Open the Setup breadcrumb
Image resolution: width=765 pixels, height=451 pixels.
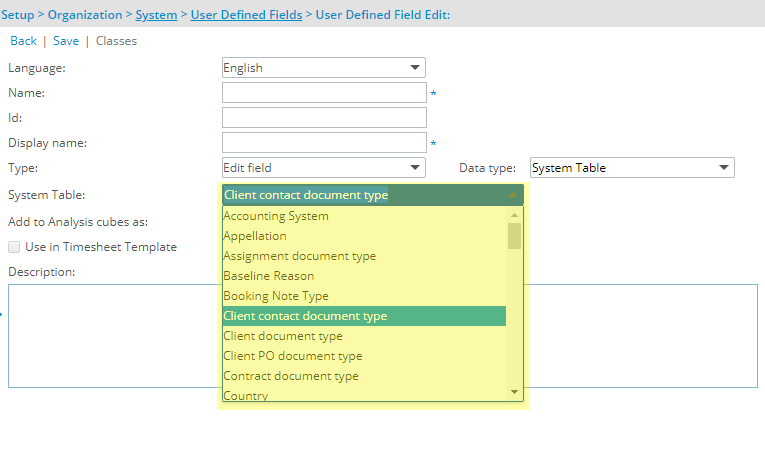(x=18, y=15)
